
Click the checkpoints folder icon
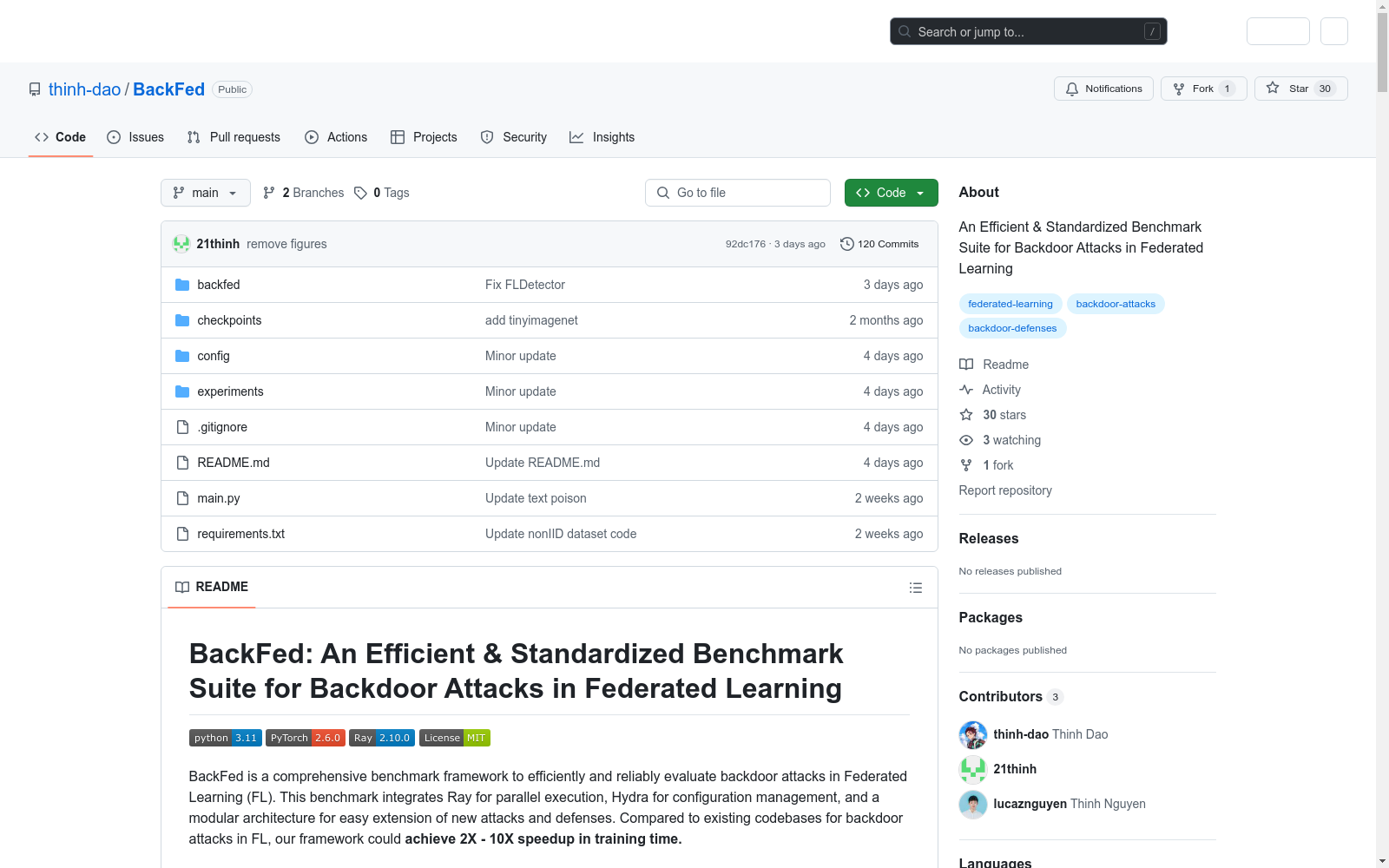(x=182, y=320)
